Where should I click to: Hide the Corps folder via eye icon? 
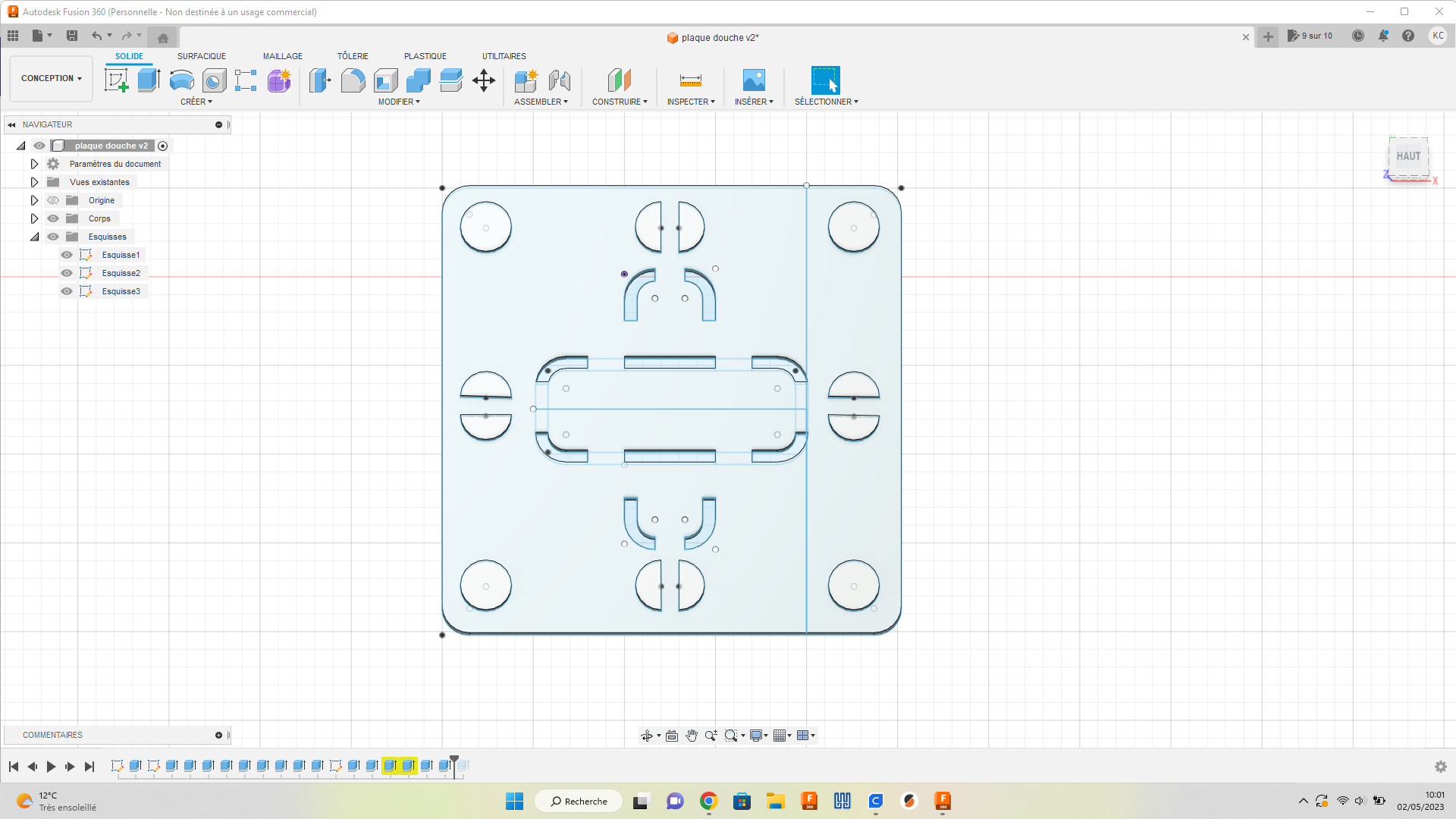coord(53,218)
